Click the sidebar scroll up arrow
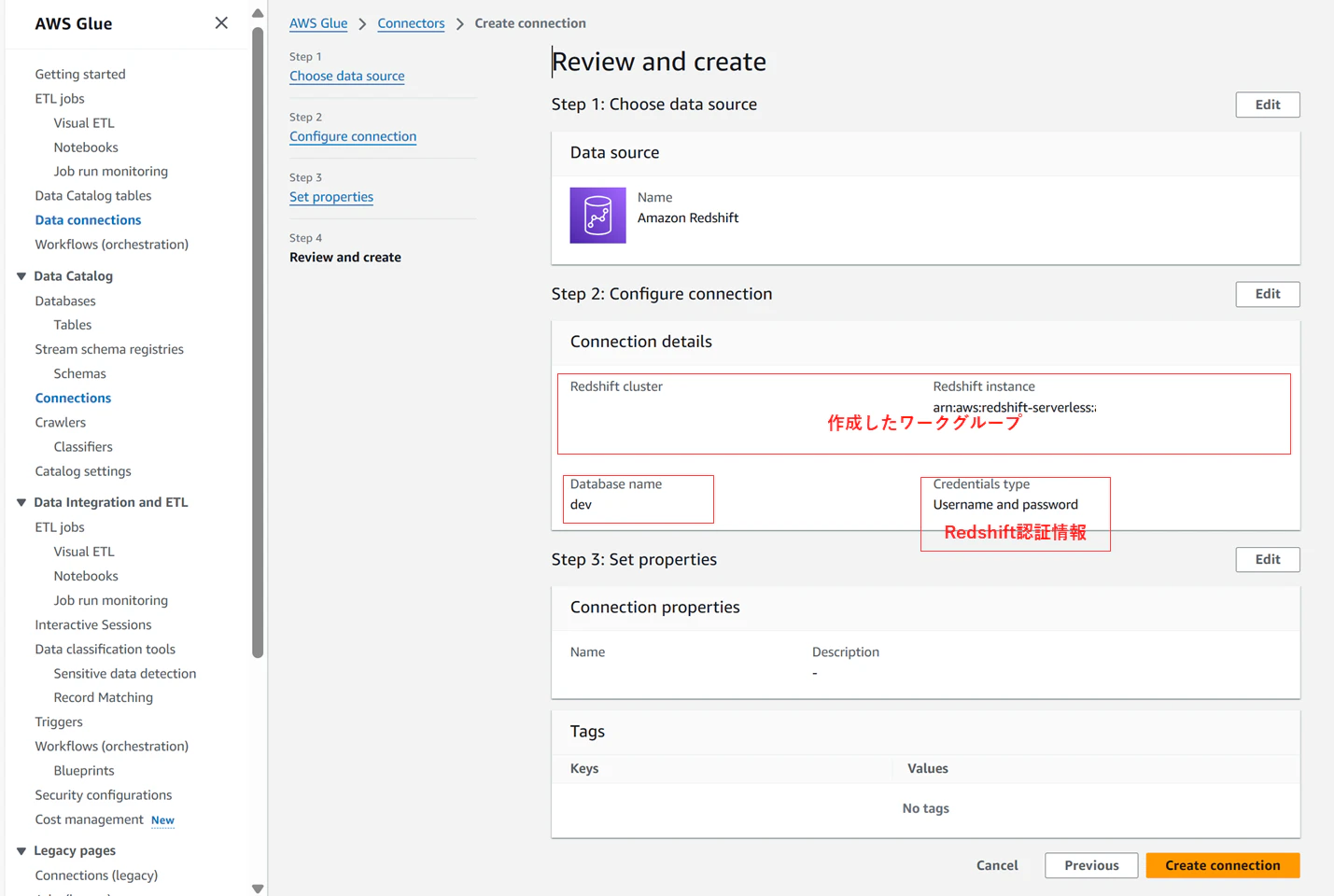Image resolution: width=1334 pixels, height=896 pixels. (258, 13)
